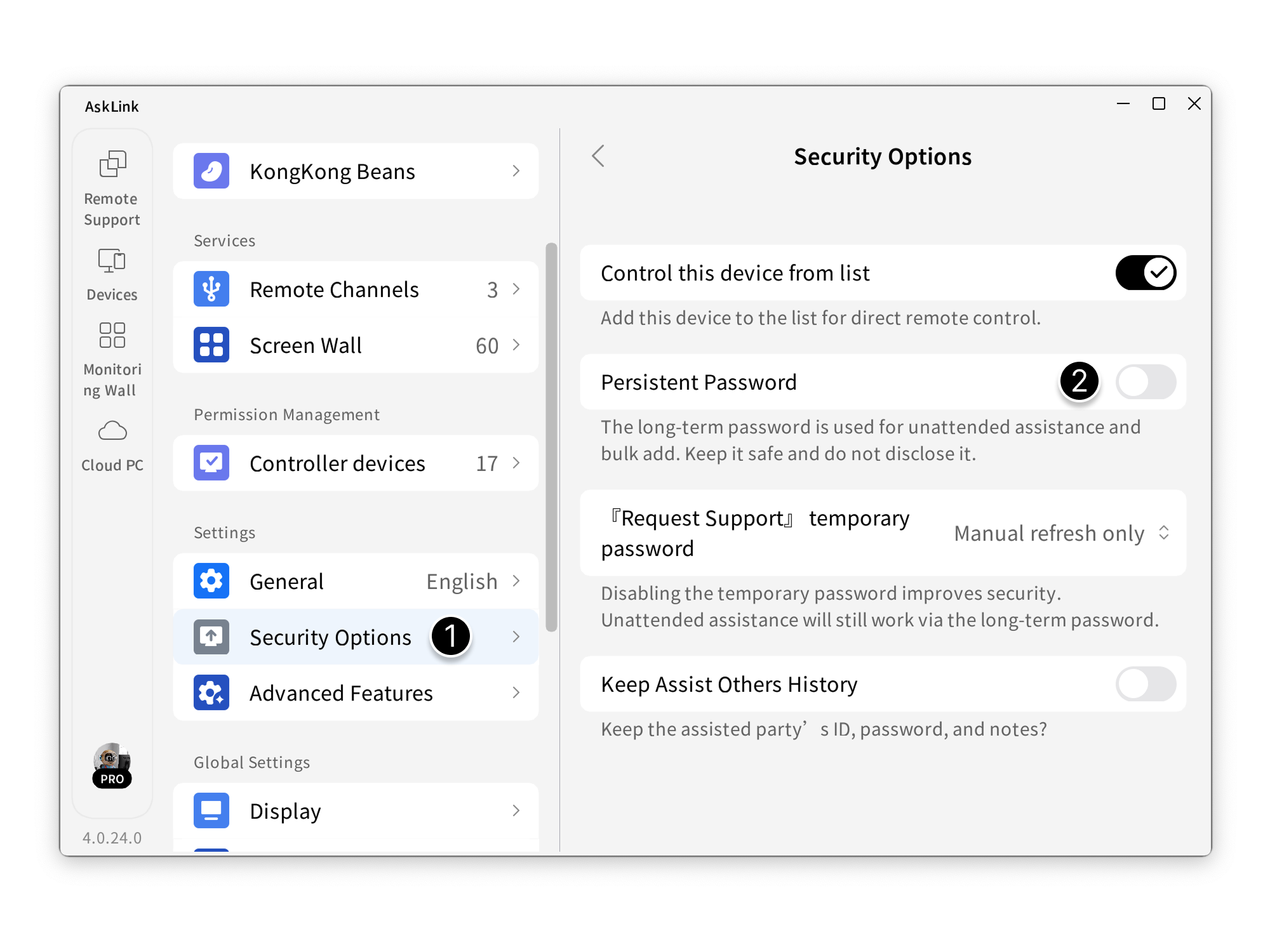Click the Screen Wall grid icon

pos(211,345)
